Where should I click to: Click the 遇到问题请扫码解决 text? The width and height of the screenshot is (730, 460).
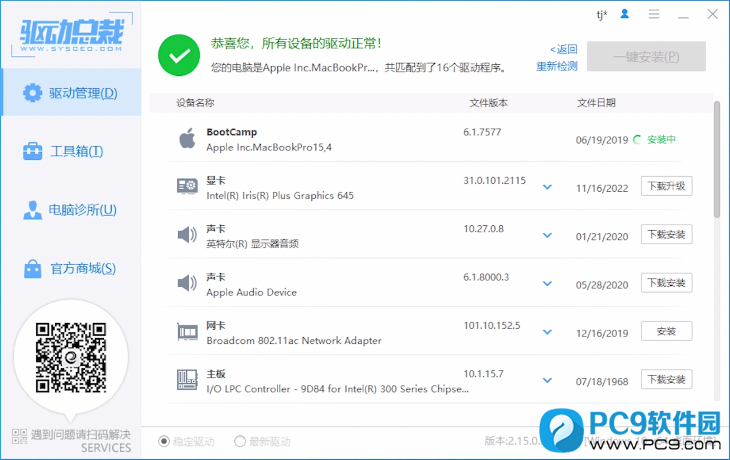[81, 435]
